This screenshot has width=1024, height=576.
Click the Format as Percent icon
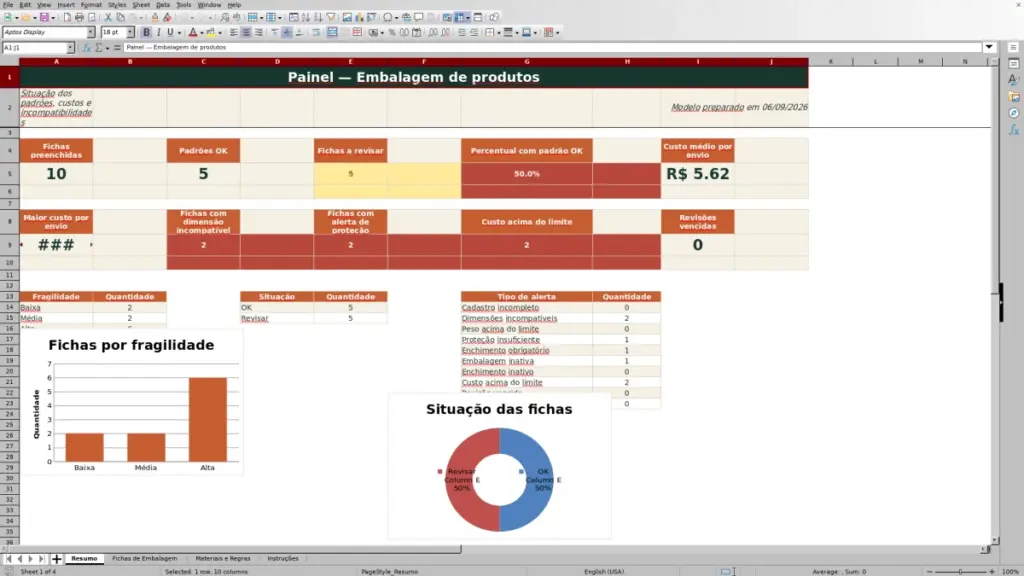pyautogui.click(x=392, y=33)
